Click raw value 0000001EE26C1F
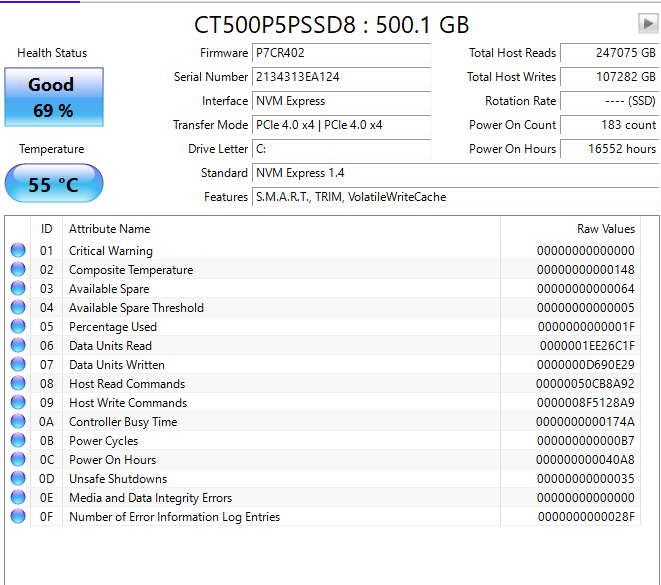 tap(587, 346)
